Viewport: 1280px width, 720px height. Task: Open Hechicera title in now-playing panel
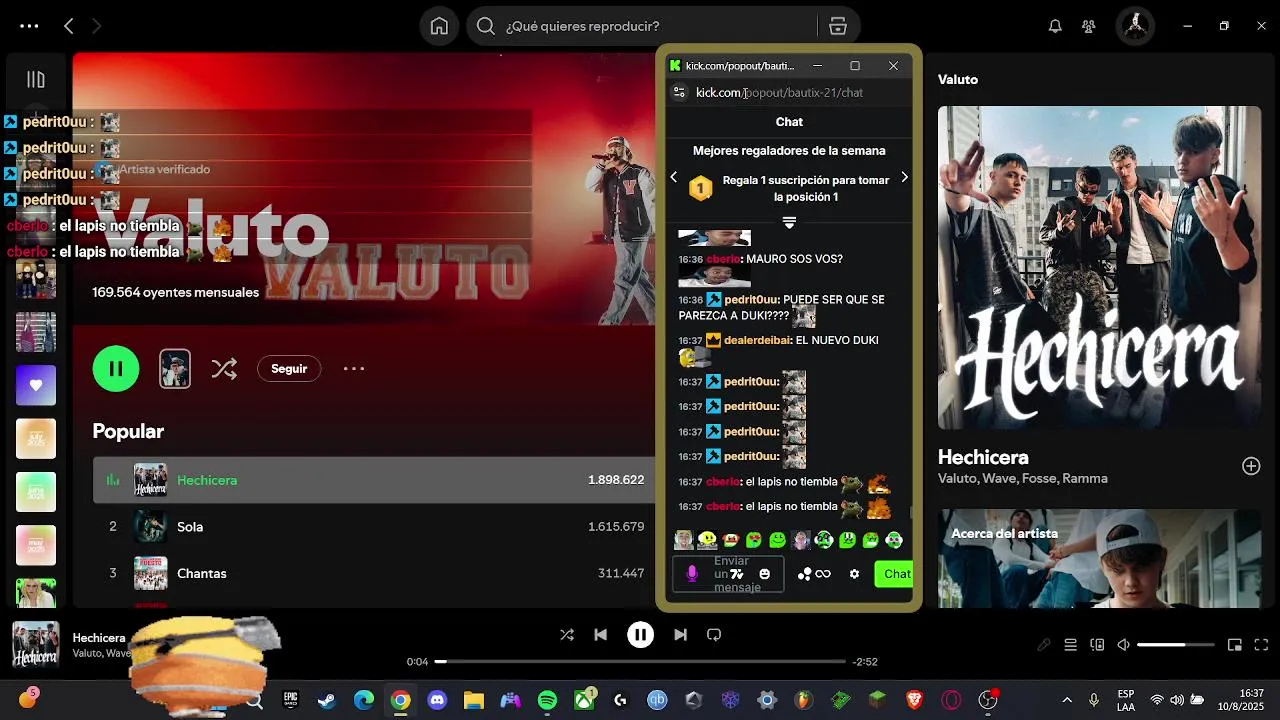[983, 457]
